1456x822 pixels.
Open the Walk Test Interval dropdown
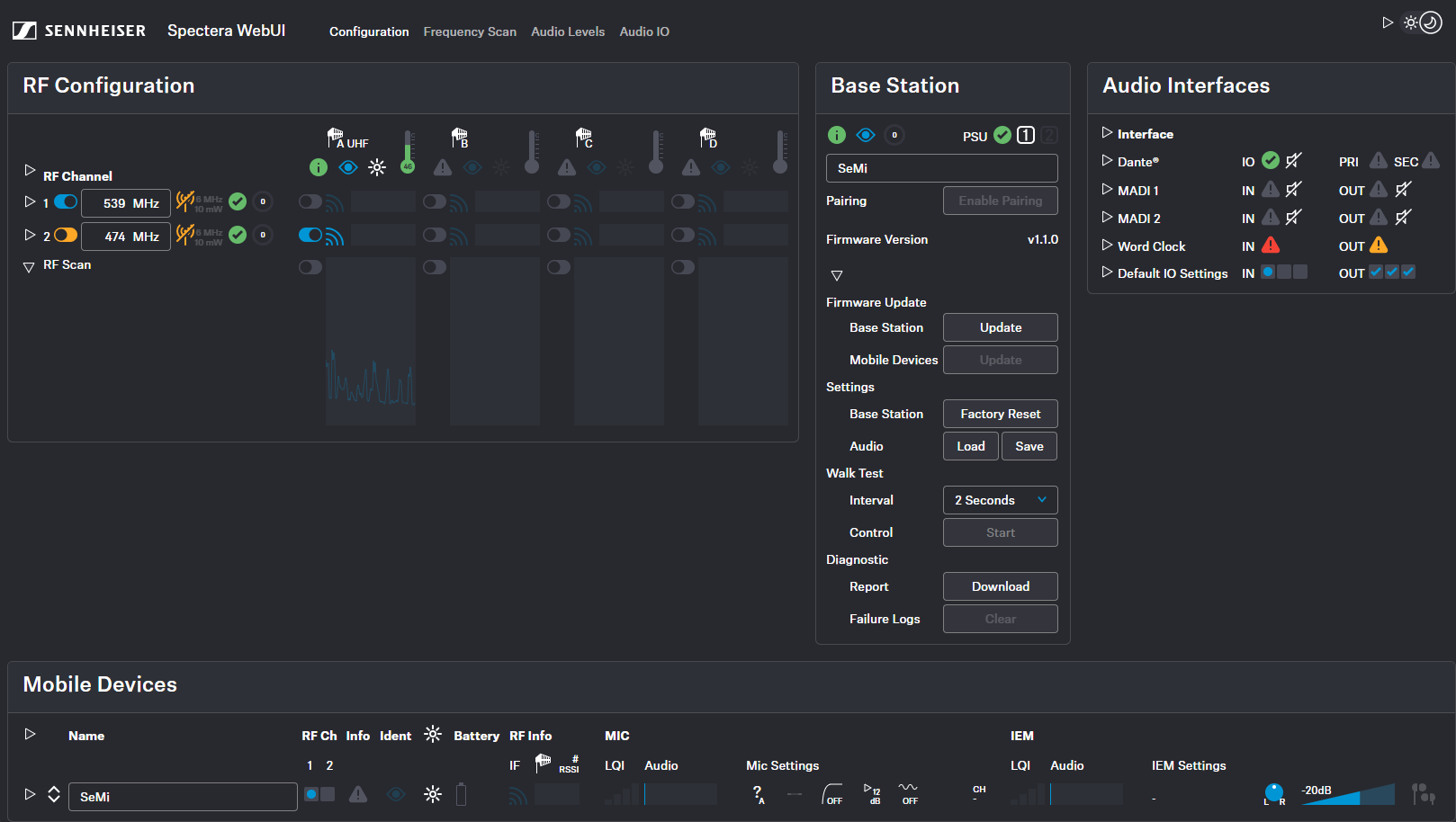(1000, 500)
